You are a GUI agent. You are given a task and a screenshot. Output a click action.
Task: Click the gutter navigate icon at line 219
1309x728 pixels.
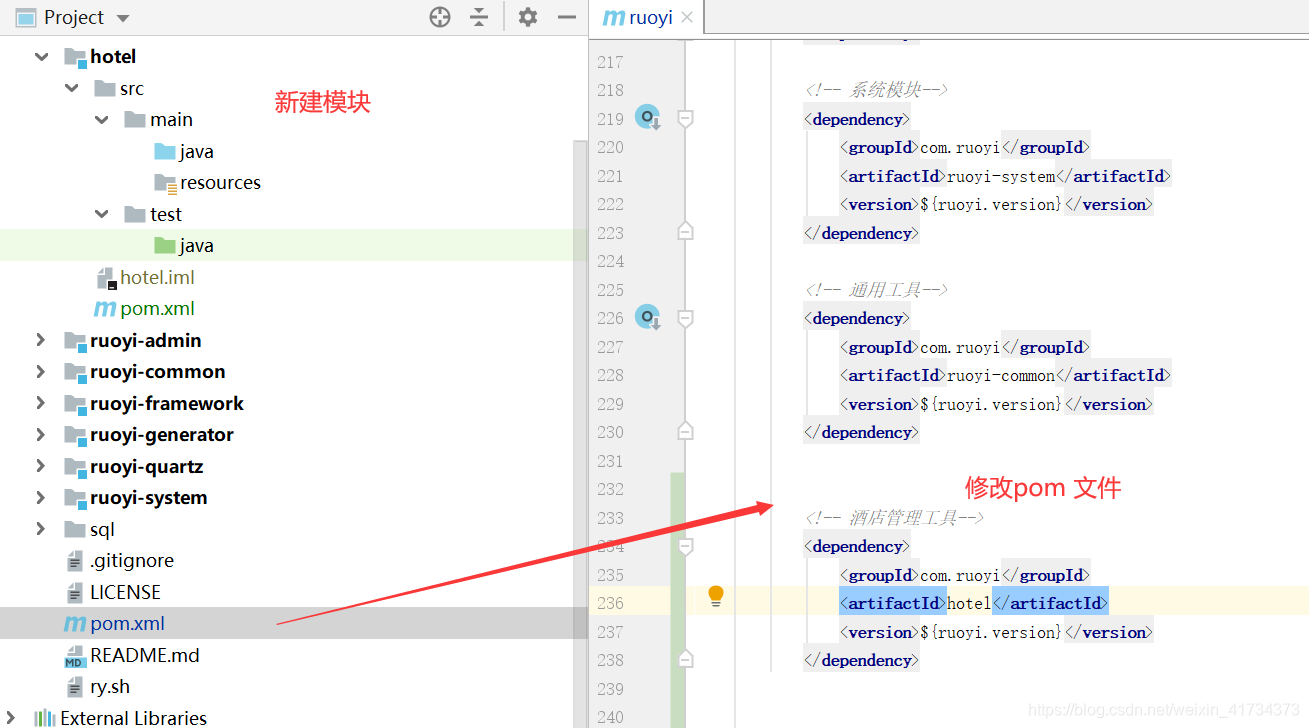(x=648, y=118)
